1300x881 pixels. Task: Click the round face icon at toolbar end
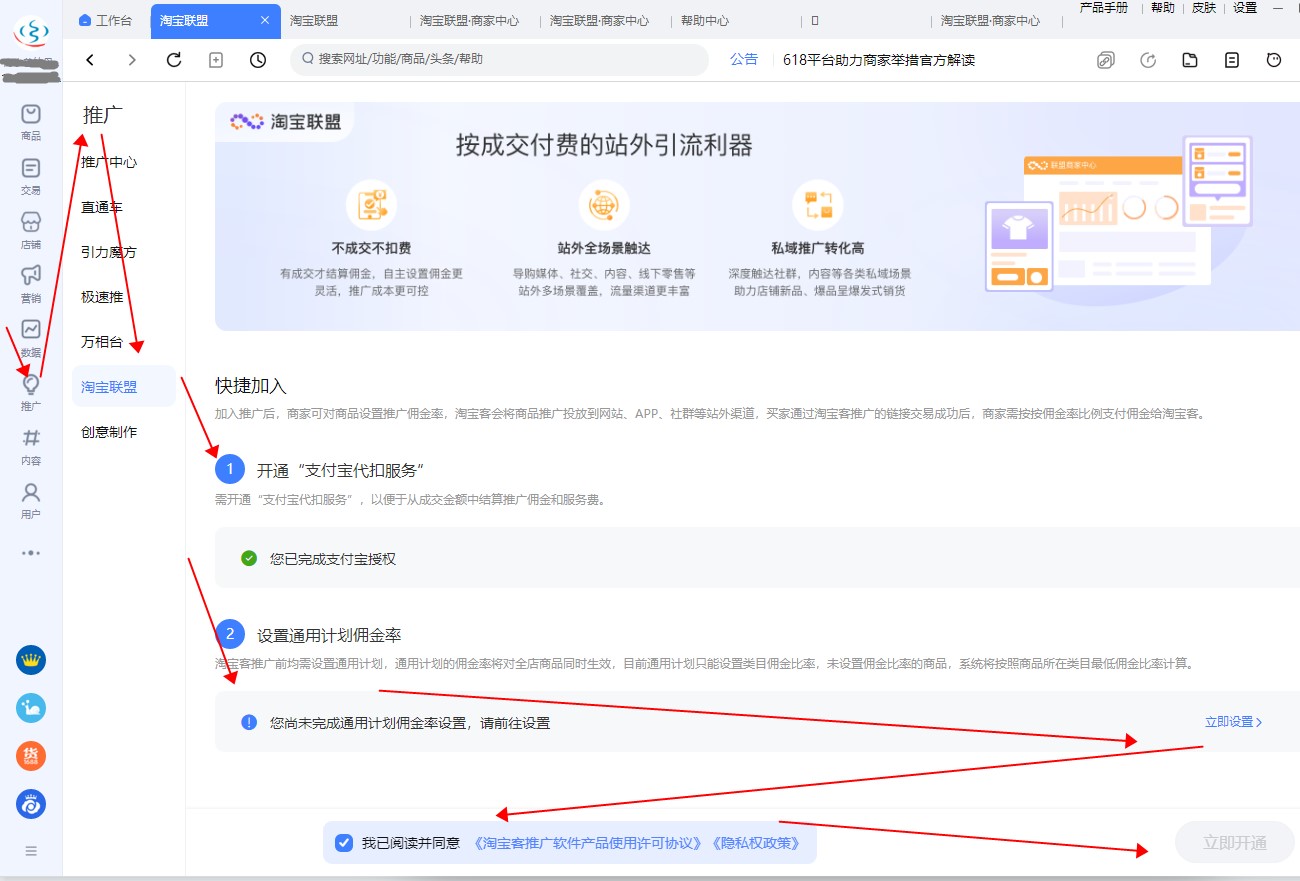coord(1274,60)
